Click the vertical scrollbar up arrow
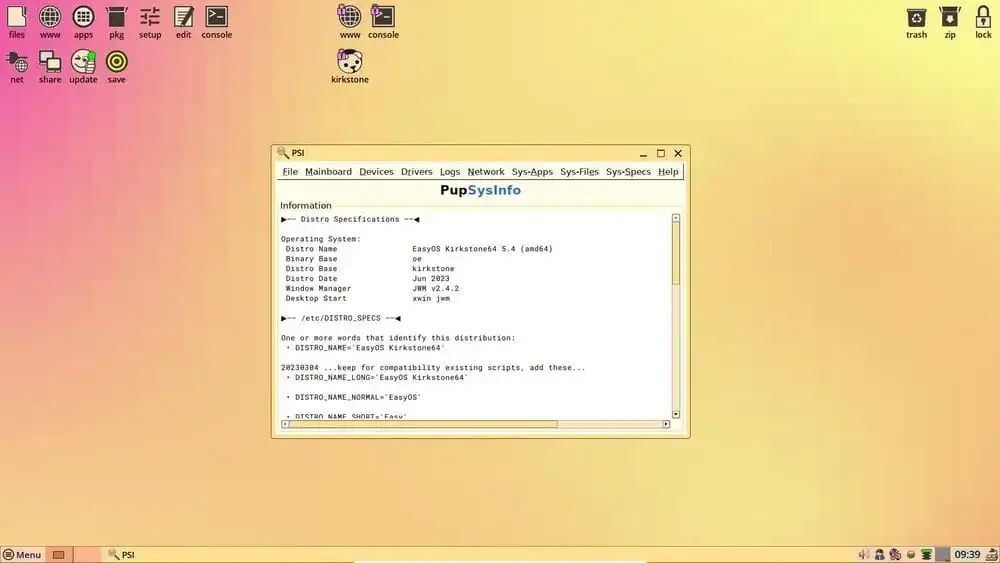This screenshot has width=1000, height=563. click(676, 218)
